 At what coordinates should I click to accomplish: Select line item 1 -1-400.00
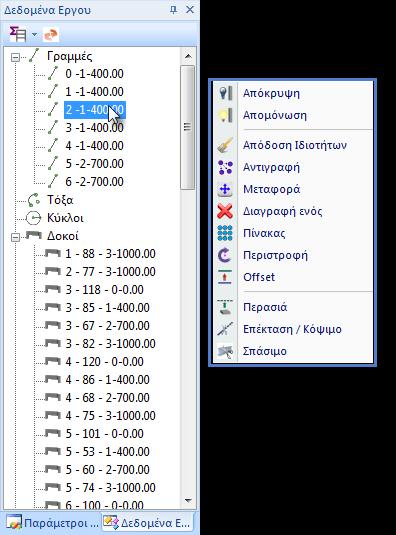[x=94, y=92]
